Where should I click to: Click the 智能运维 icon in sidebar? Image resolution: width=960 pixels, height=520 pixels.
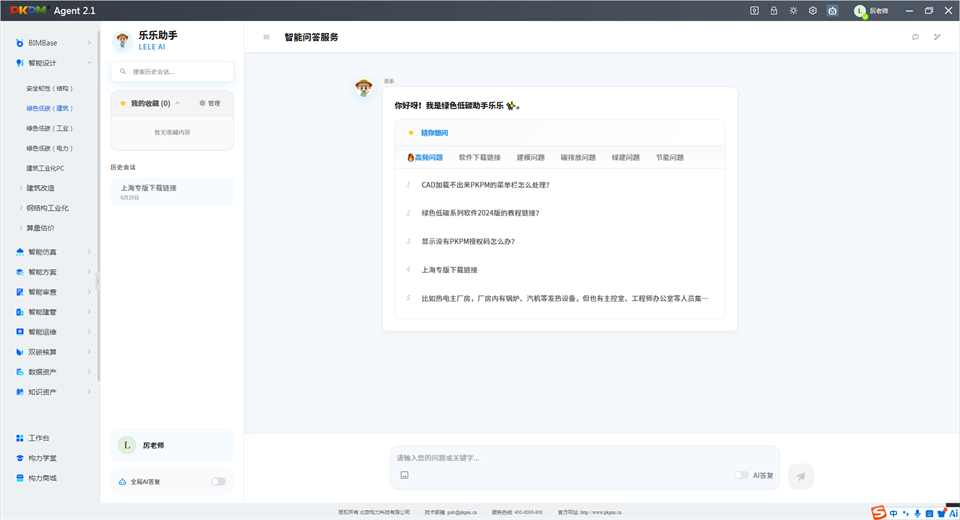(x=20, y=332)
